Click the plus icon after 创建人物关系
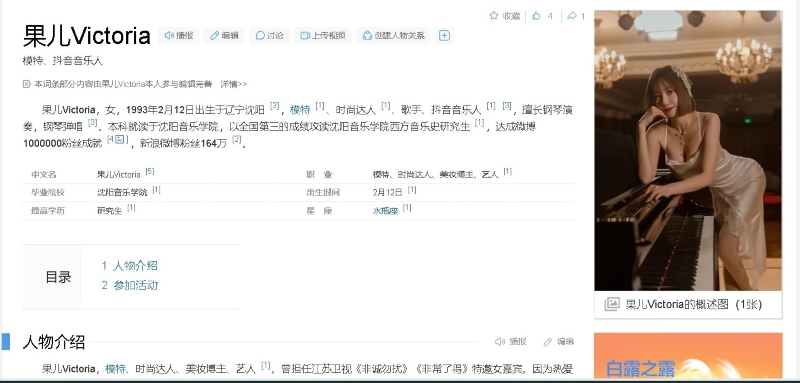Viewport: 800px width, 383px height. (x=444, y=36)
